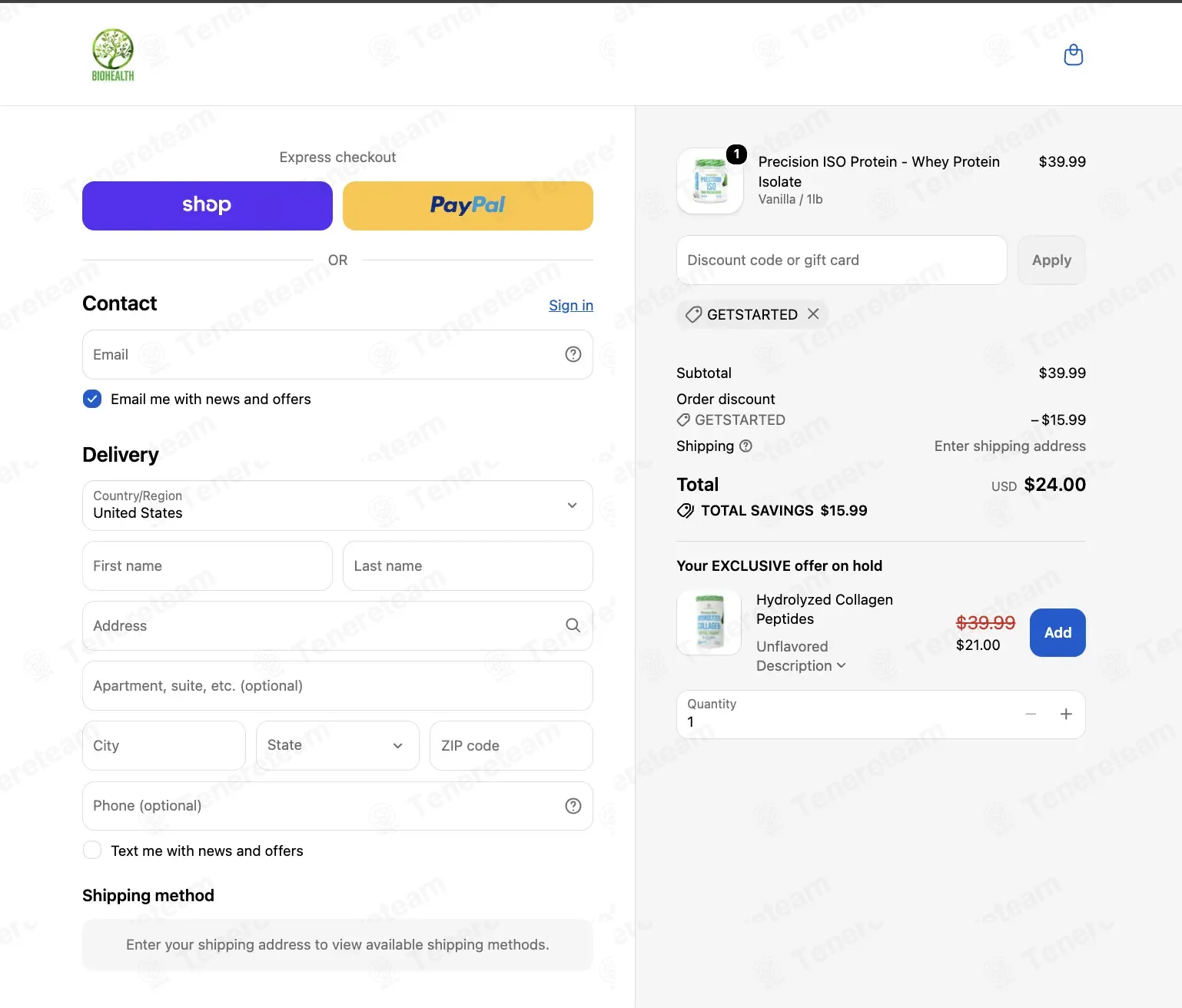Open the Country/Region dropdown
This screenshot has height=1008, width=1182.
pyautogui.click(x=337, y=506)
